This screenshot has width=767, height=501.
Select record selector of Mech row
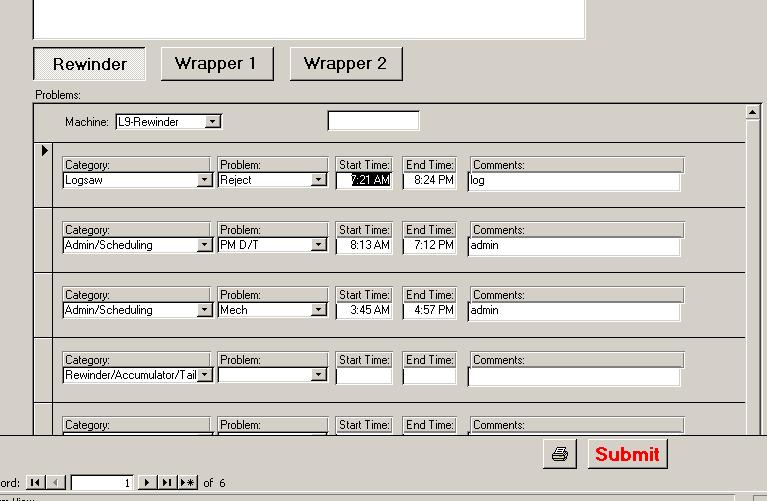(44, 305)
